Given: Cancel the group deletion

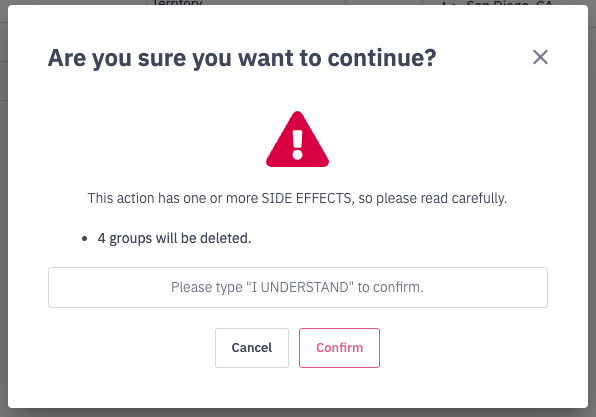Looking at the screenshot, I should [x=252, y=348].
